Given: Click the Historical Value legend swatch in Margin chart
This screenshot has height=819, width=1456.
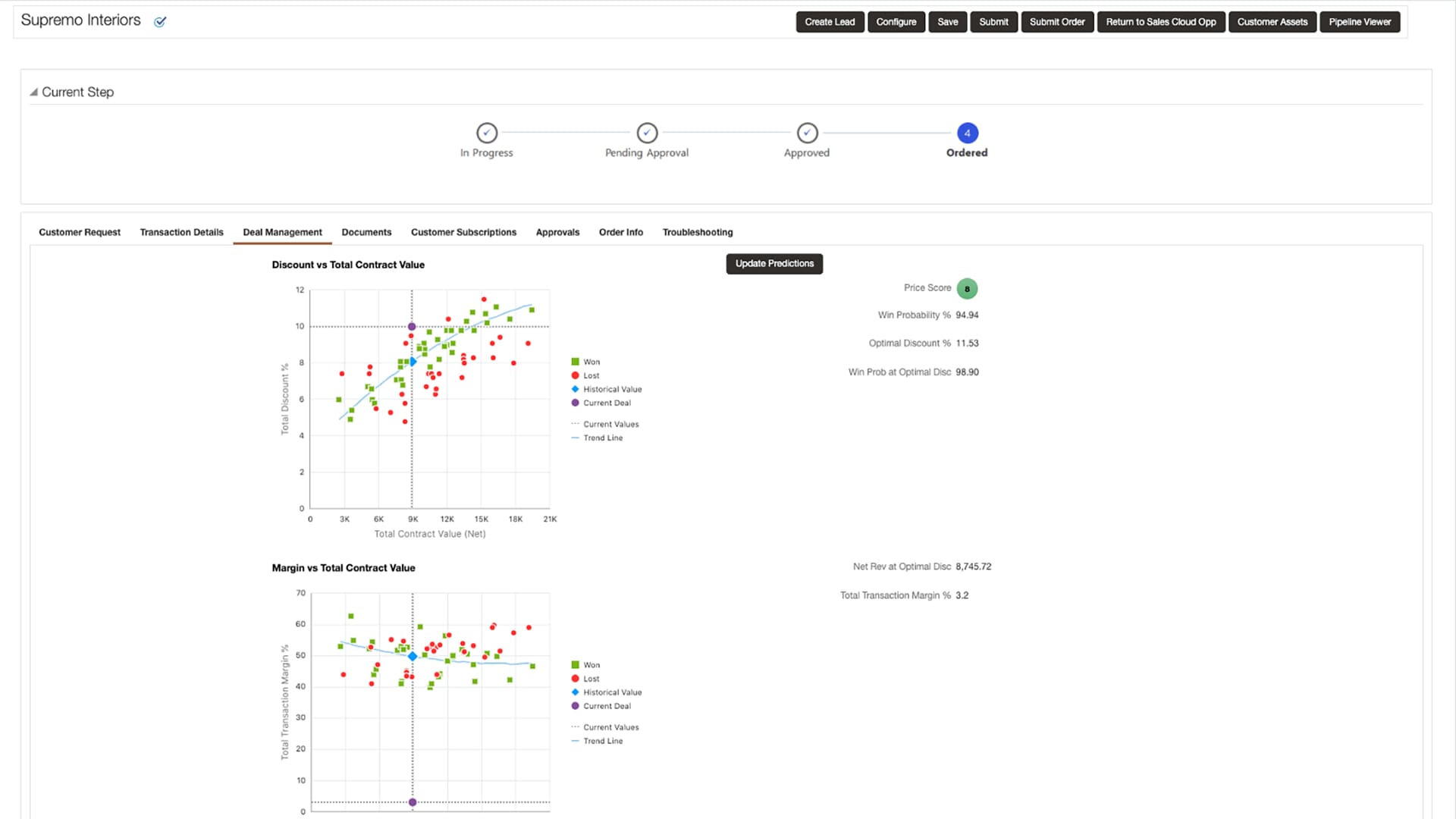Looking at the screenshot, I should 576,692.
